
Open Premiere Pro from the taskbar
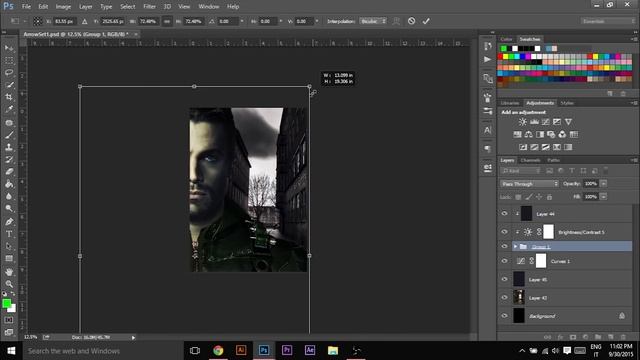pyautogui.click(x=287, y=350)
